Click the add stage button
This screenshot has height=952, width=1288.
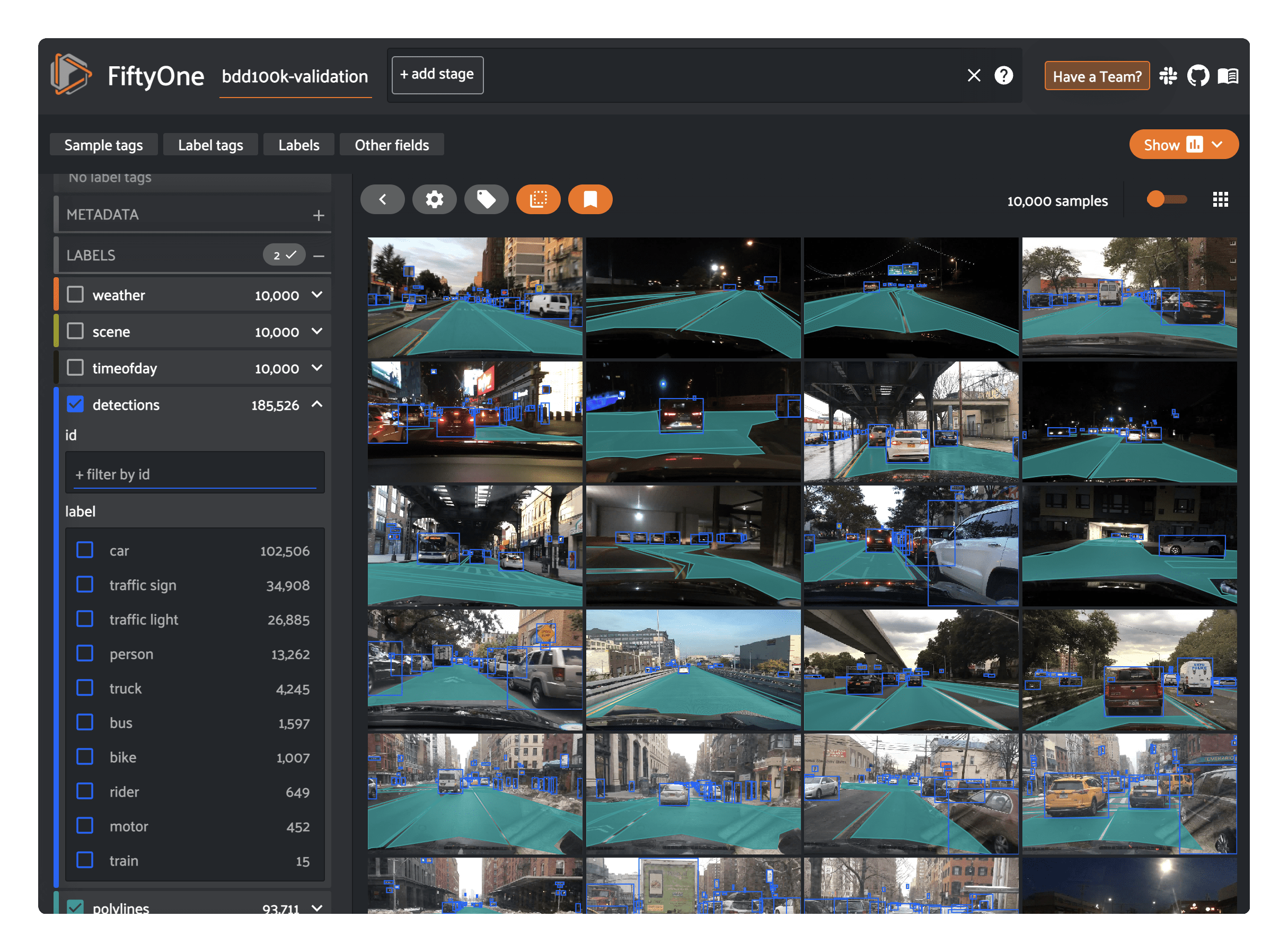437,75
